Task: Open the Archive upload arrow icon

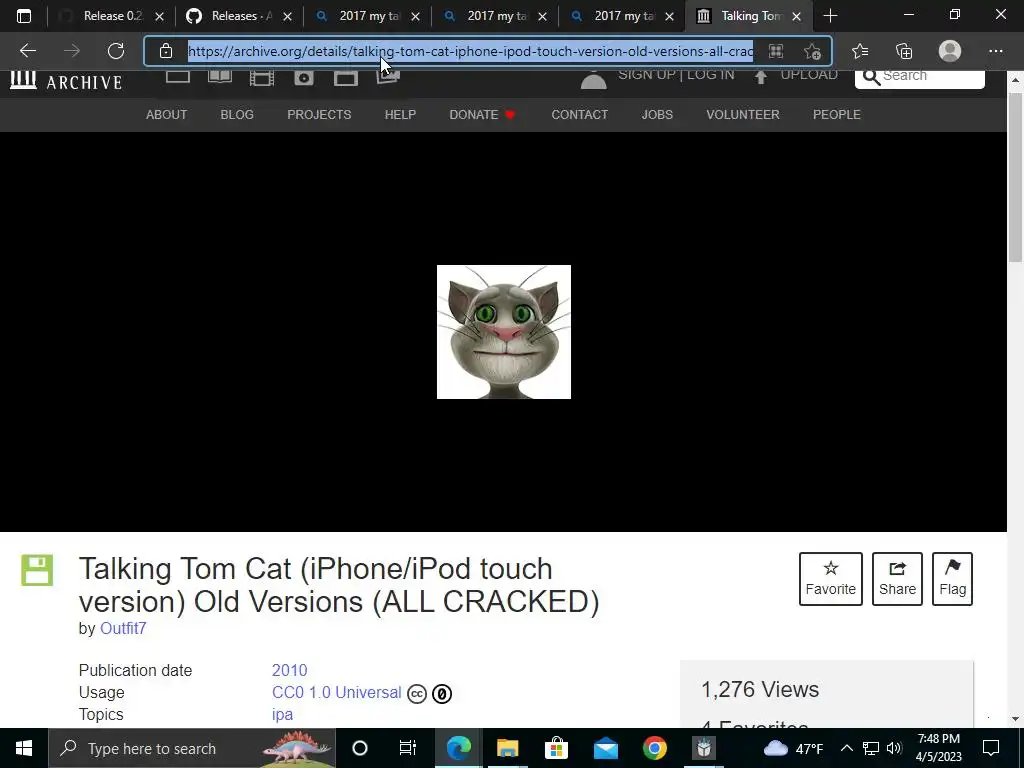Action: click(x=760, y=78)
